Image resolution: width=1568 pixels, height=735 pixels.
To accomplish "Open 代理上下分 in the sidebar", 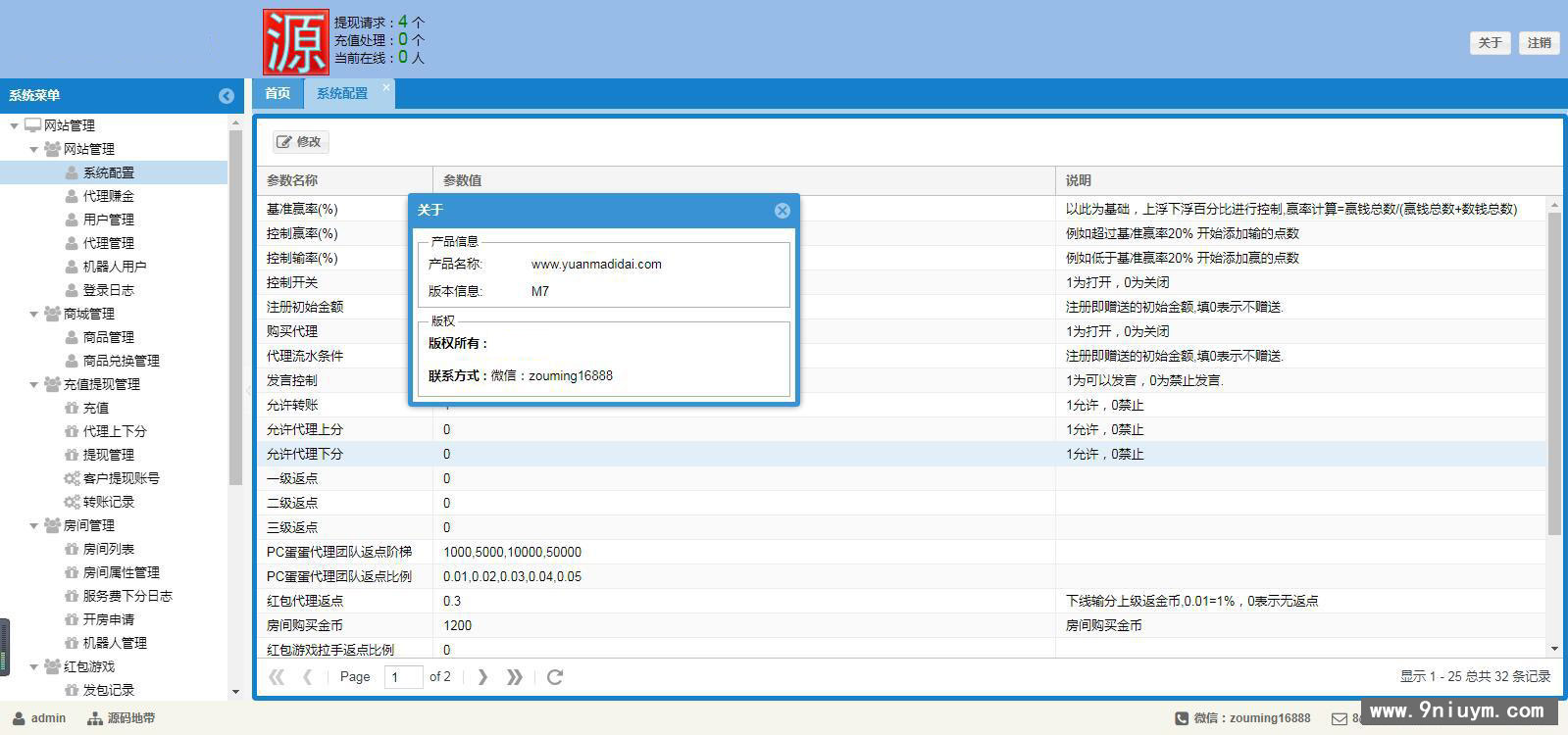I will (x=115, y=431).
